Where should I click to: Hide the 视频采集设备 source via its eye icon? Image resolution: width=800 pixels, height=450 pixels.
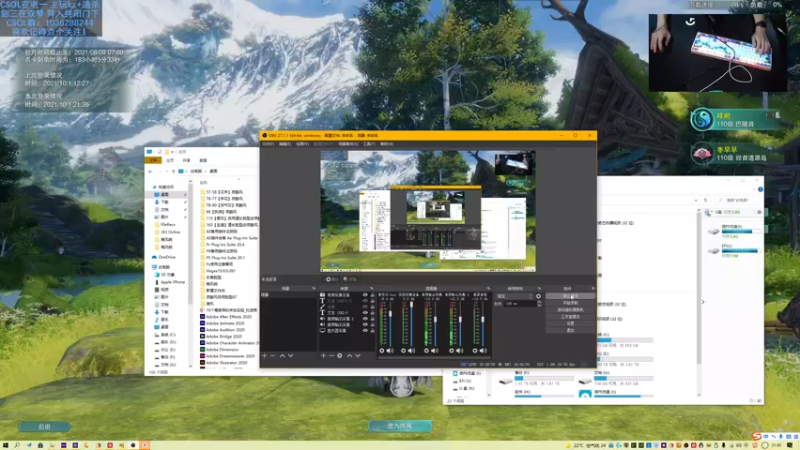365,295
